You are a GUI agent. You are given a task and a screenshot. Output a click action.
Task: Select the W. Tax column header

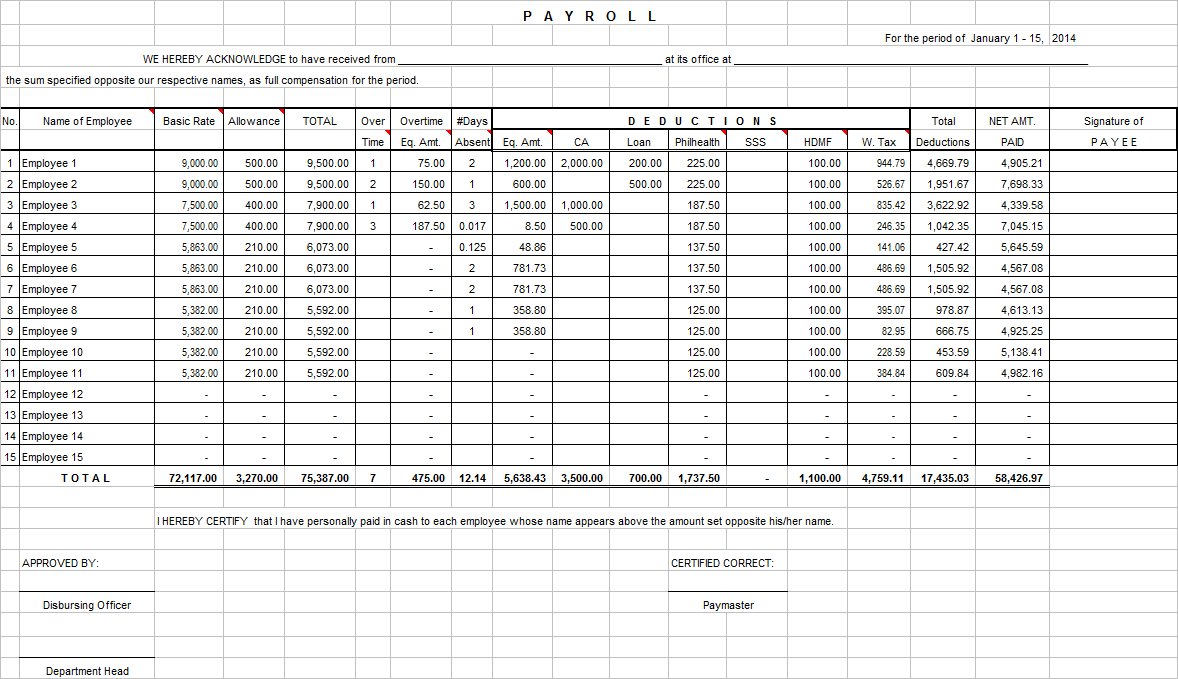[878, 142]
